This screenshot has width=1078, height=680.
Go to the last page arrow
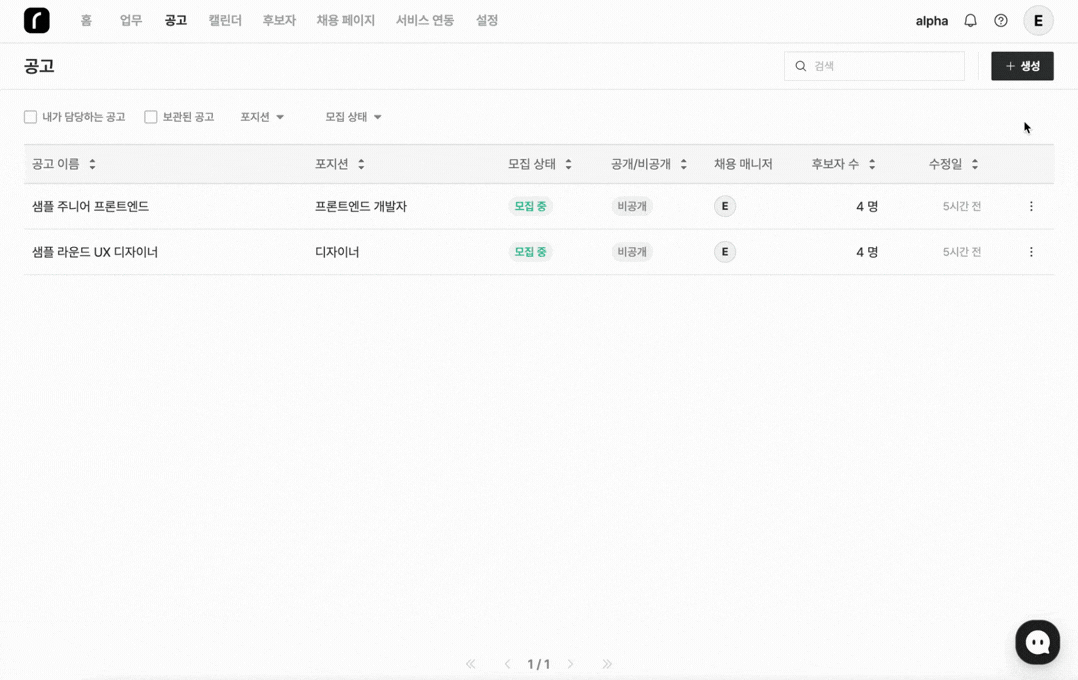click(607, 664)
